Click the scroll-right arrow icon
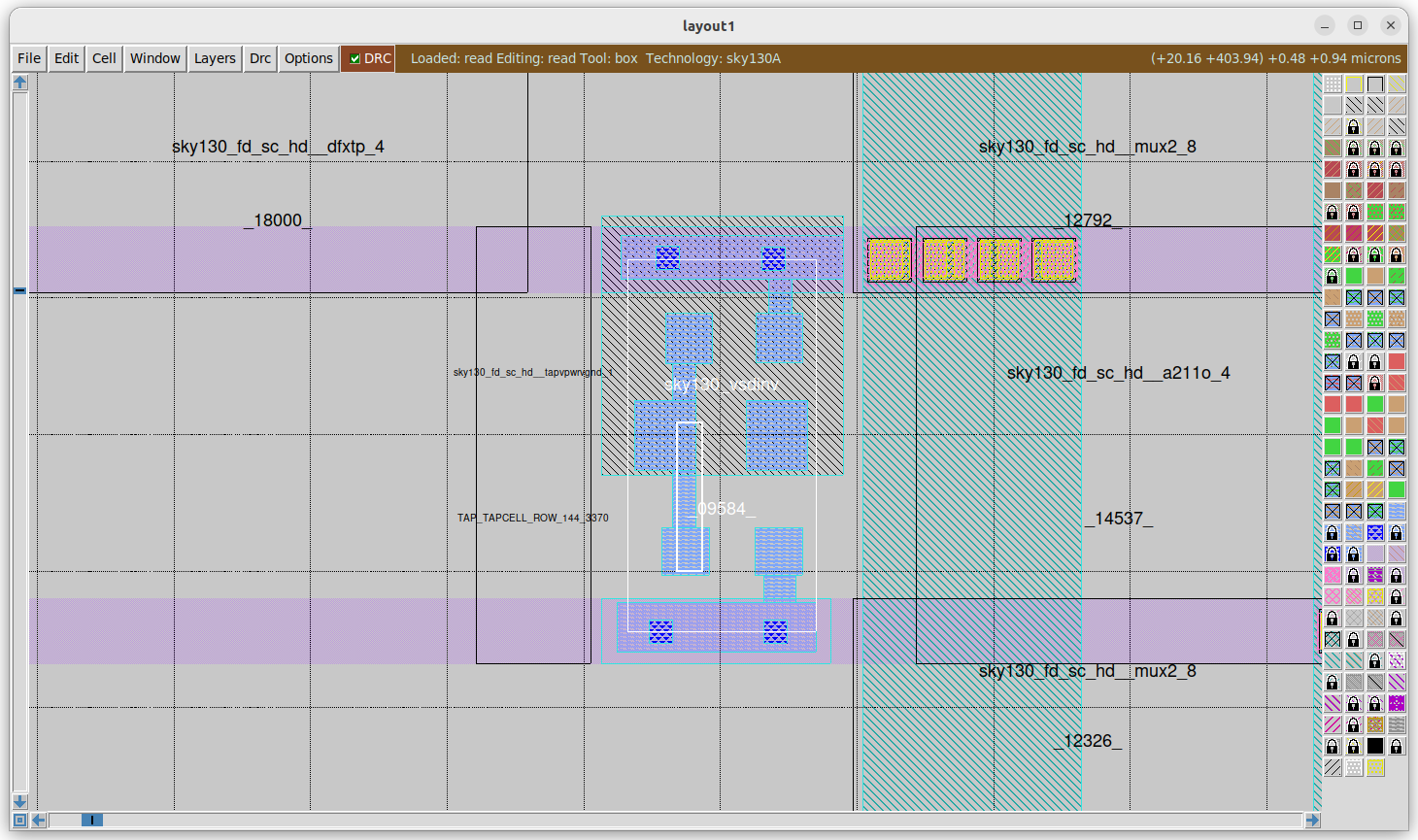This screenshot has width=1418, height=840. click(x=1312, y=820)
